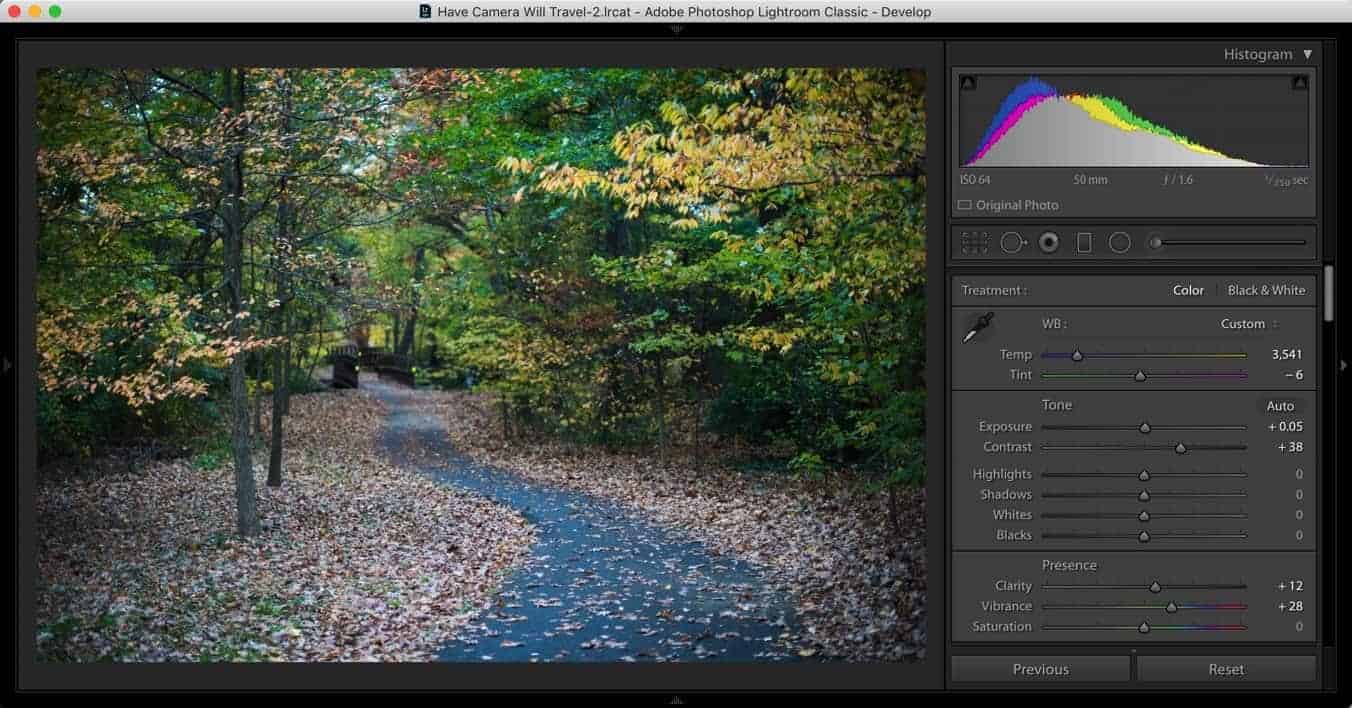Click the Exposure slider handle
The height and width of the screenshot is (708, 1352).
pyautogui.click(x=1145, y=428)
